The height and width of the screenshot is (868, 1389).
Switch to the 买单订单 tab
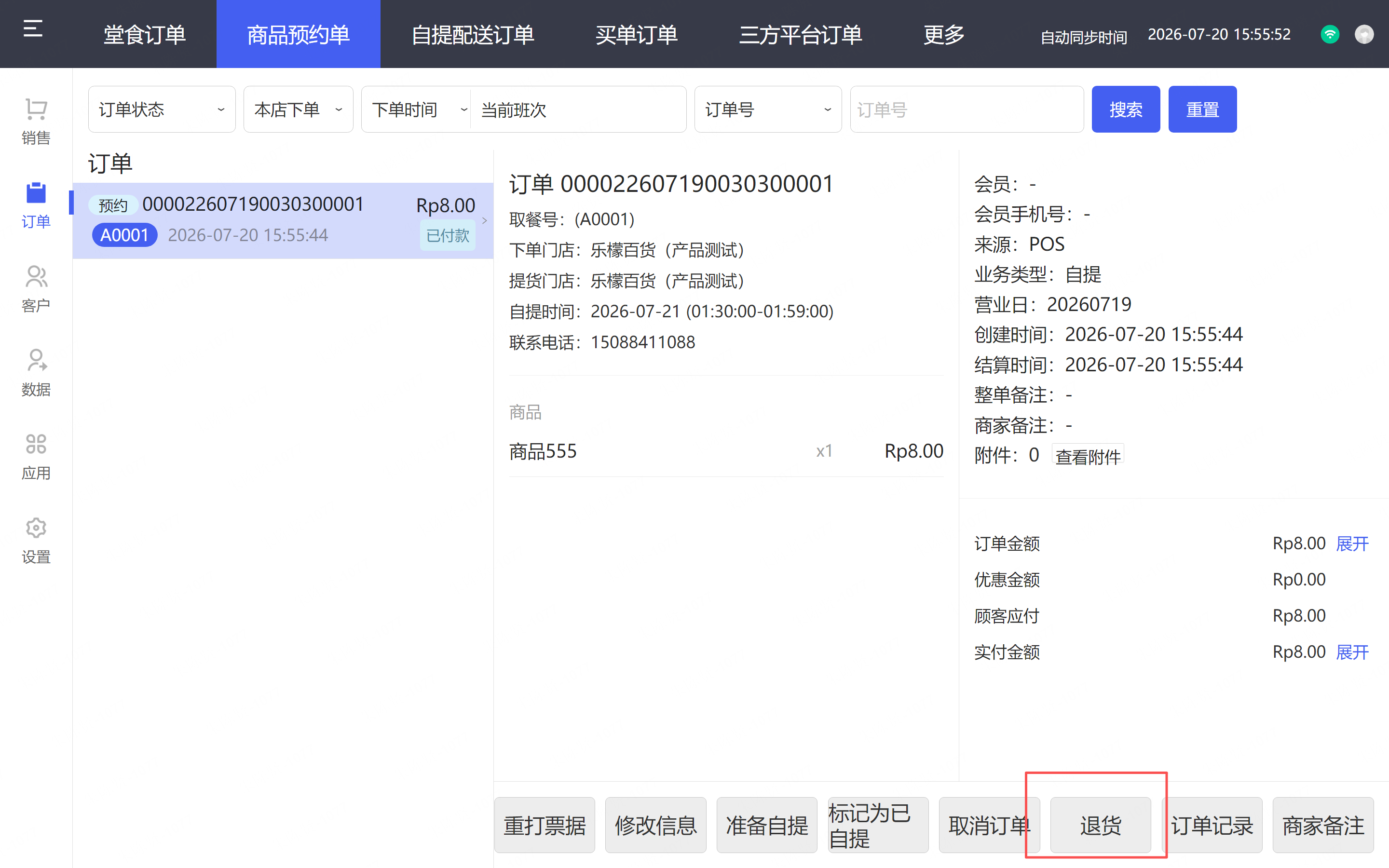(637, 34)
